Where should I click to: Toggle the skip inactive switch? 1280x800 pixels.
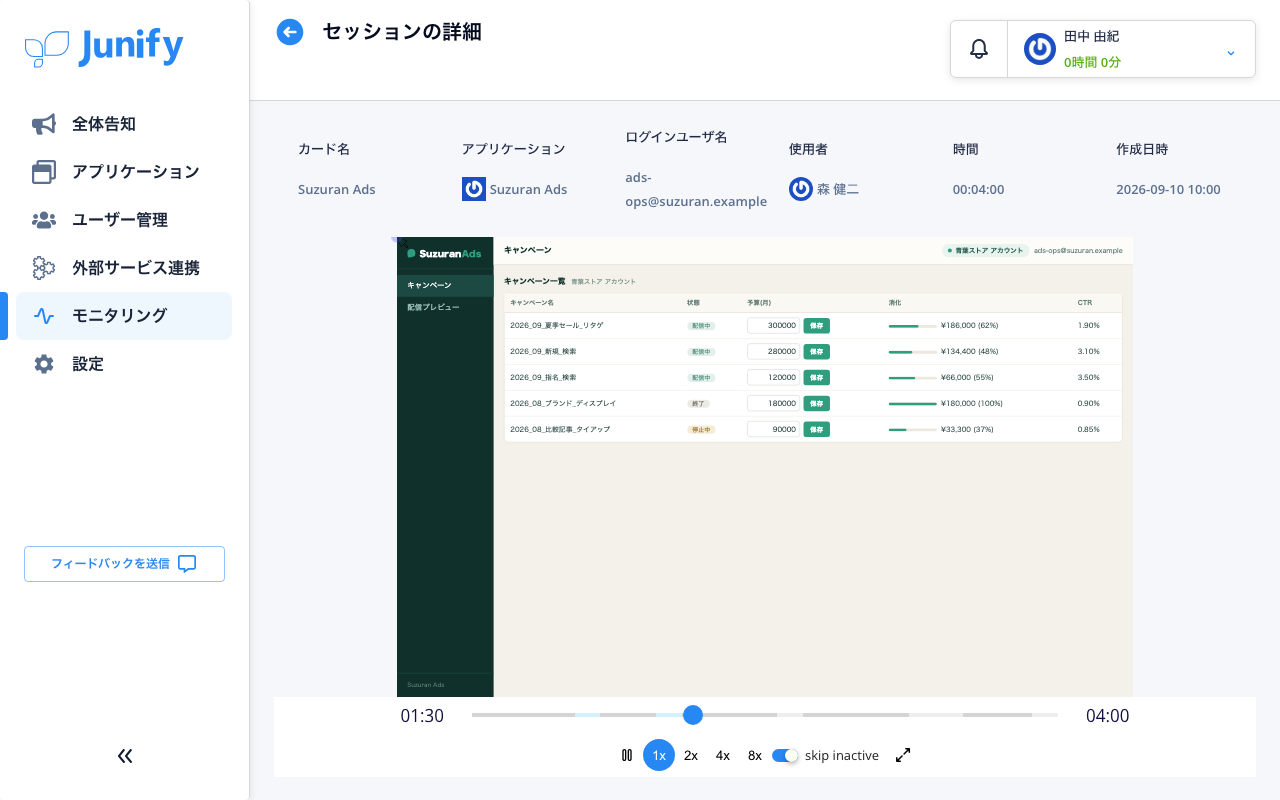tap(785, 756)
